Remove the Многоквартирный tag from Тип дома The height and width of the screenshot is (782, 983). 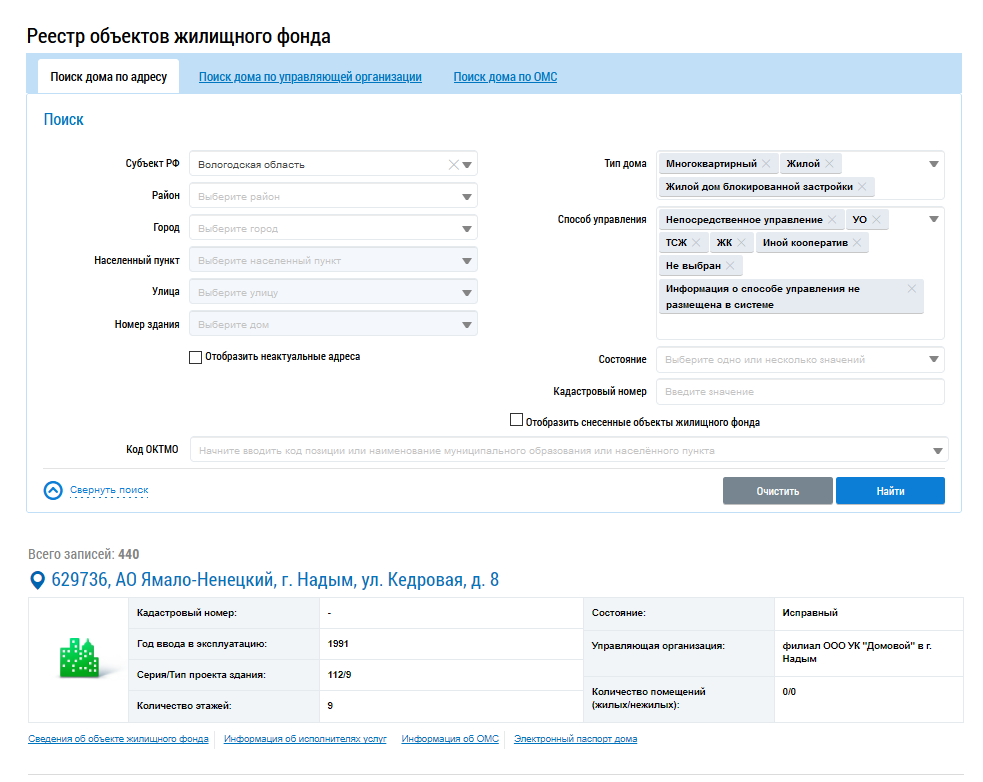pyautogui.click(x=766, y=164)
